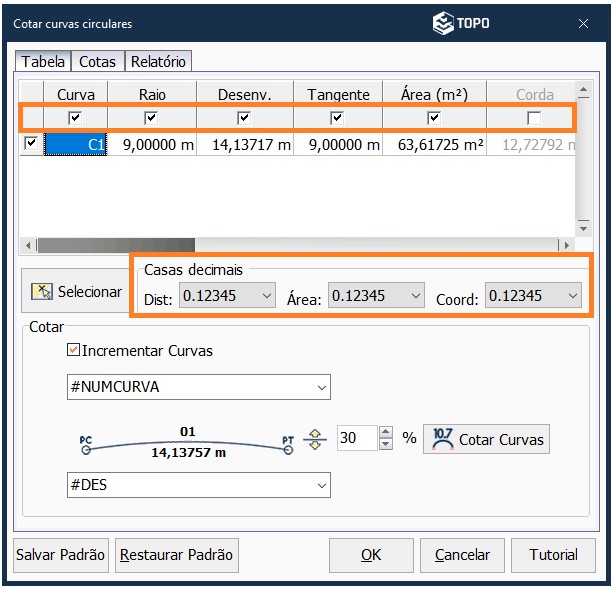614x589 pixels.
Task: Increase the percent value with up arrow
Action: 386,433
